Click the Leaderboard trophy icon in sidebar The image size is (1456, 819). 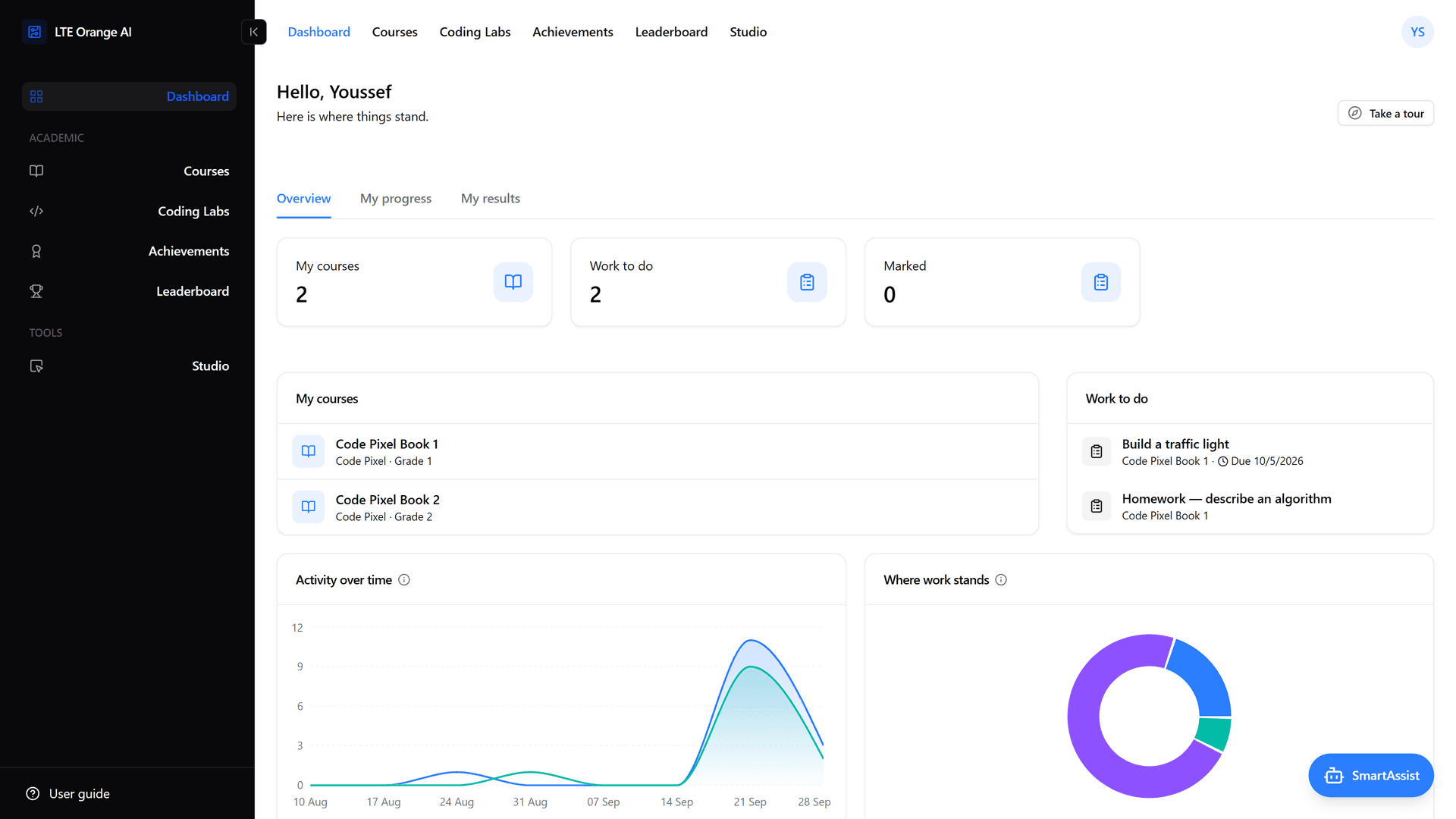coord(36,291)
